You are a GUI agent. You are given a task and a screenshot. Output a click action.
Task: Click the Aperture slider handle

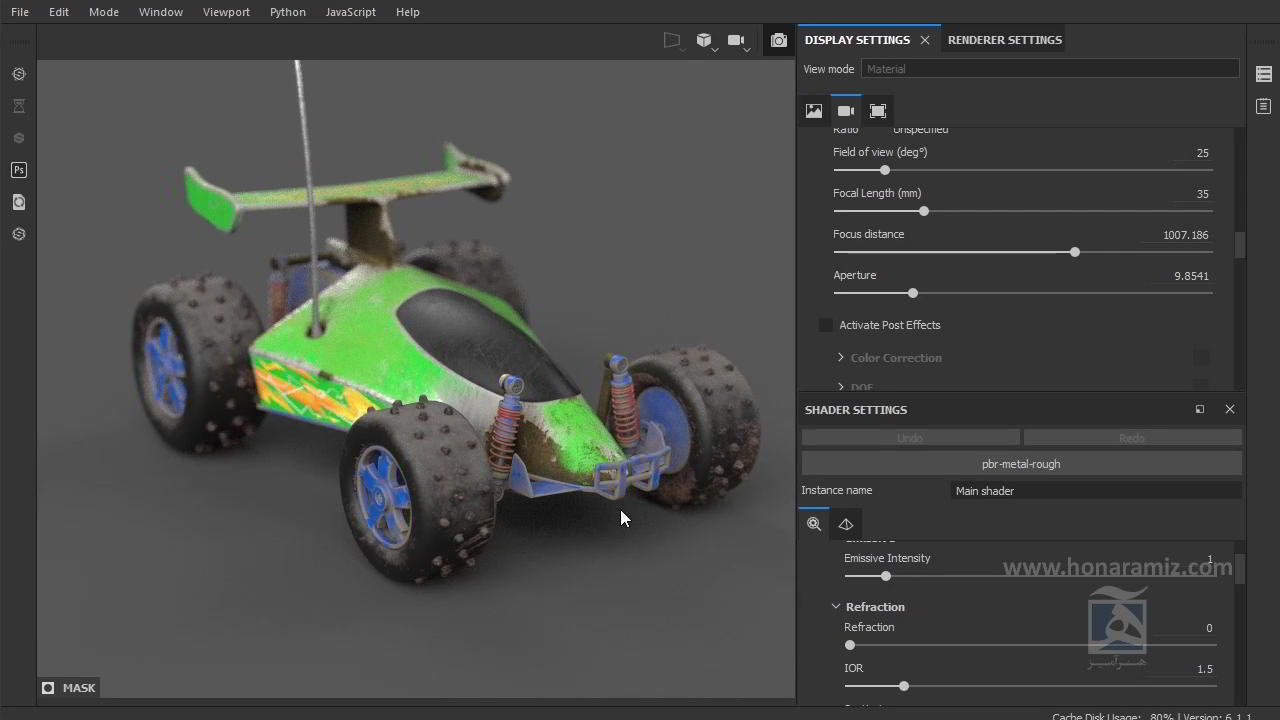click(913, 293)
